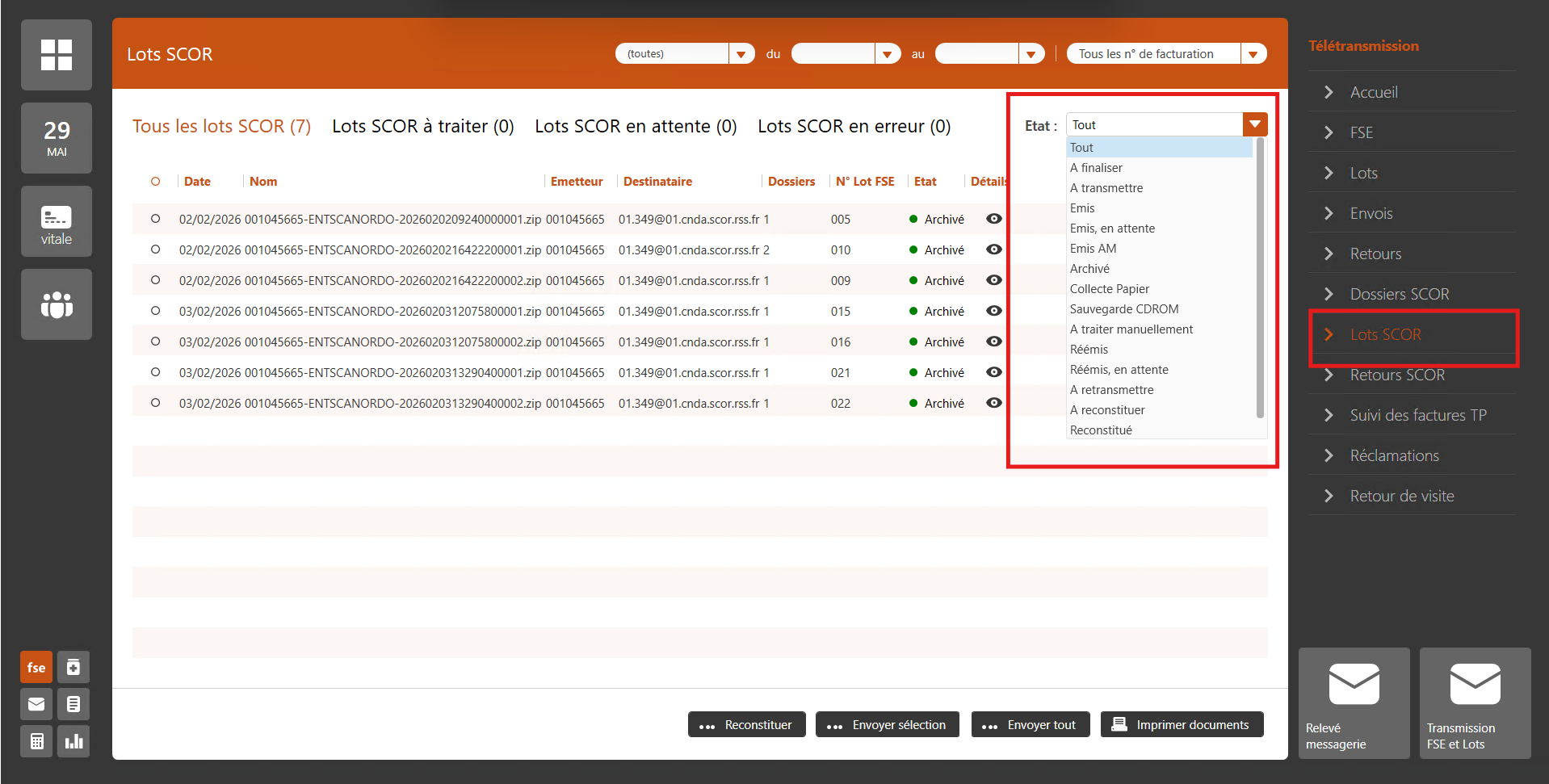The width and height of the screenshot is (1549, 784).
Task: Open the document list icon in sidebar
Action: click(73, 704)
